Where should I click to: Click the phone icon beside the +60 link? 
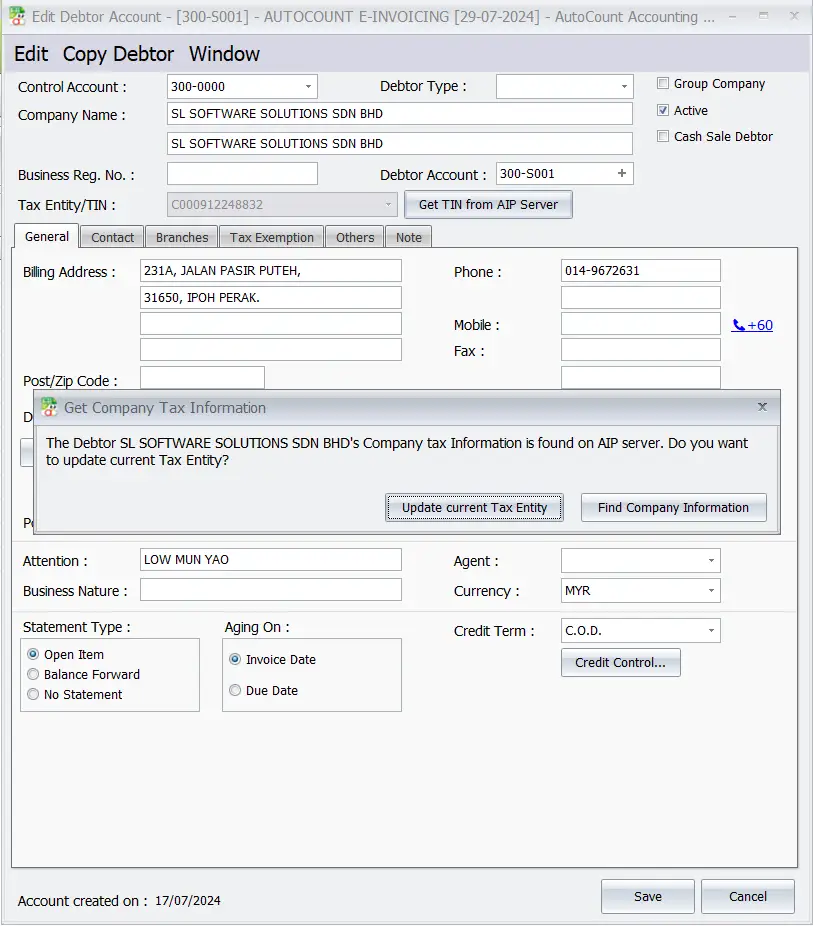pos(738,324)
